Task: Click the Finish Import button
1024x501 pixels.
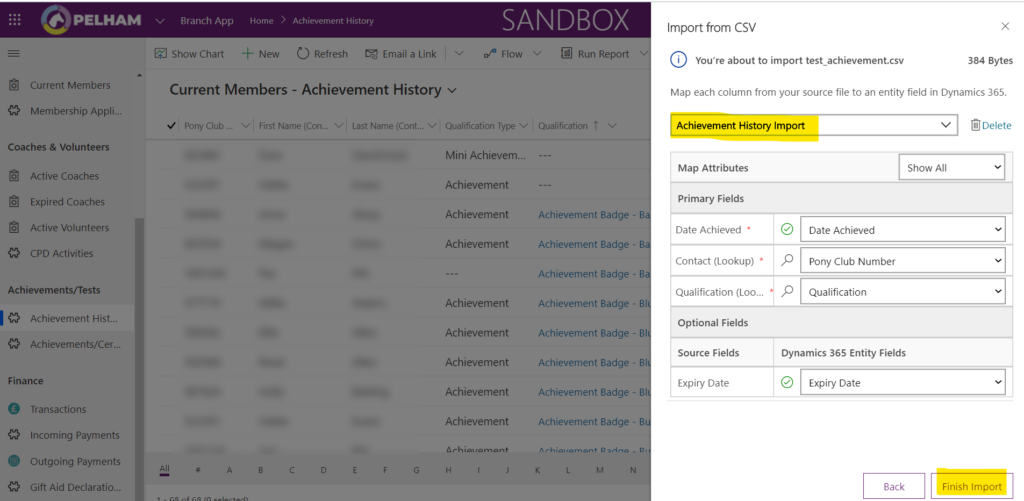Action: point(971,486)
